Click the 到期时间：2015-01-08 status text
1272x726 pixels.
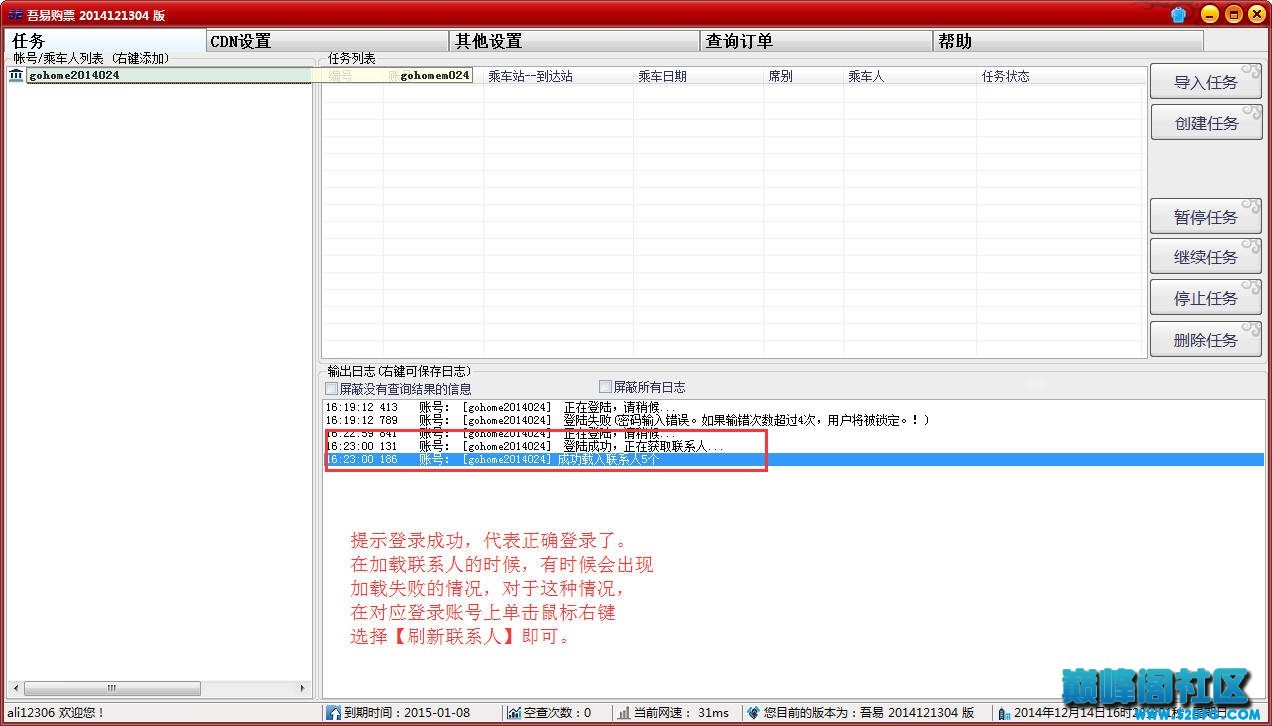tap(406, 713)
